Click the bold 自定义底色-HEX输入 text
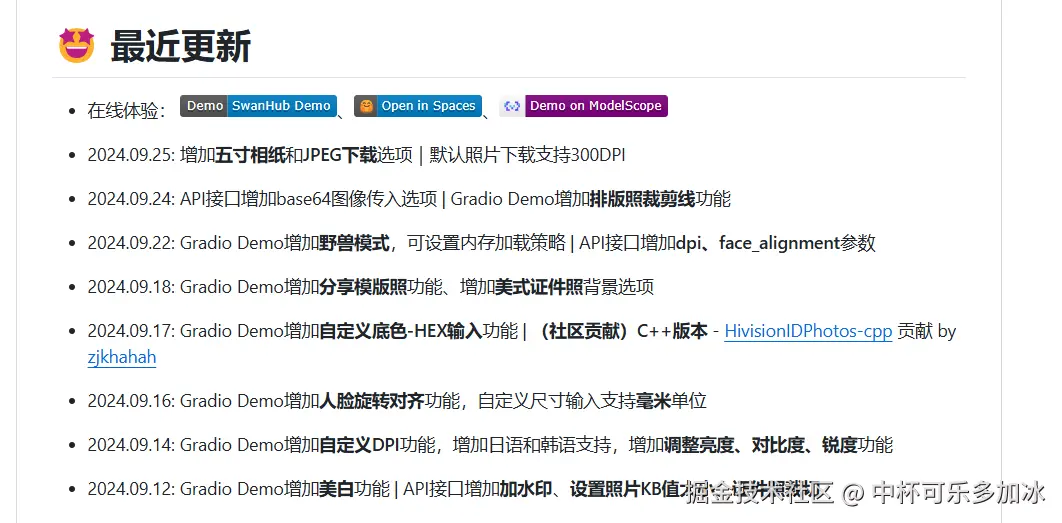Screen dimensions: 1062x523 [400, 331]
